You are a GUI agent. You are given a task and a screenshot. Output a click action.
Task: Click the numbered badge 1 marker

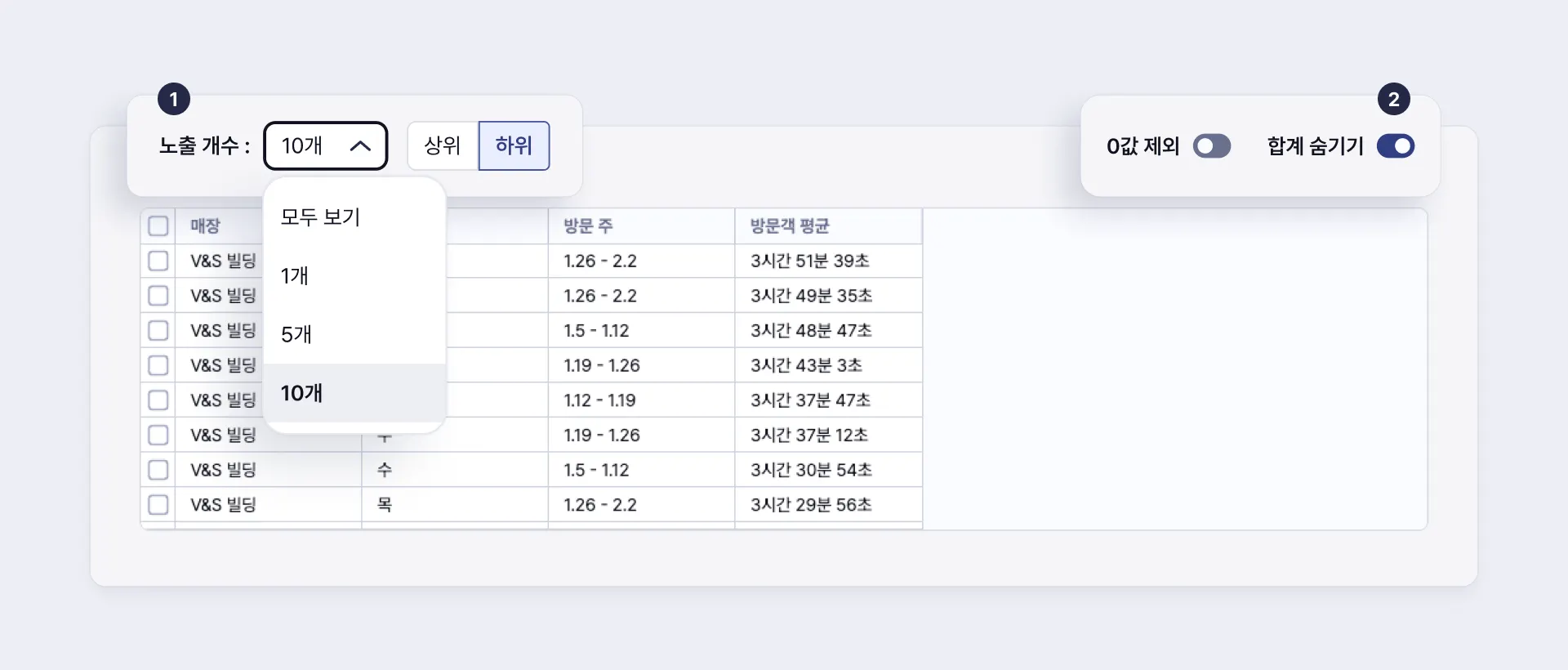click(x=174, y=100)
